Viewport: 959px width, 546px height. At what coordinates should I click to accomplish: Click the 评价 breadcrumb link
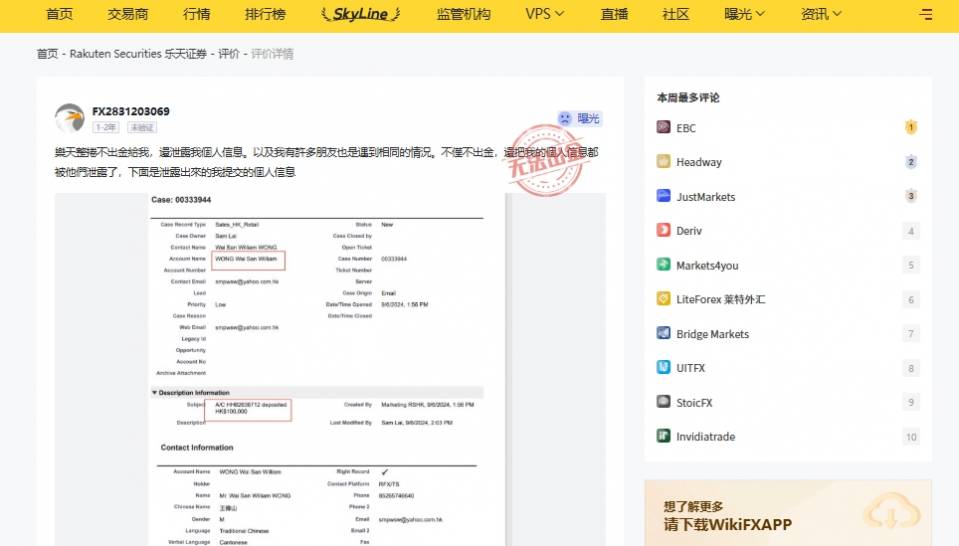pyautogui.click(x=229, y=54)
